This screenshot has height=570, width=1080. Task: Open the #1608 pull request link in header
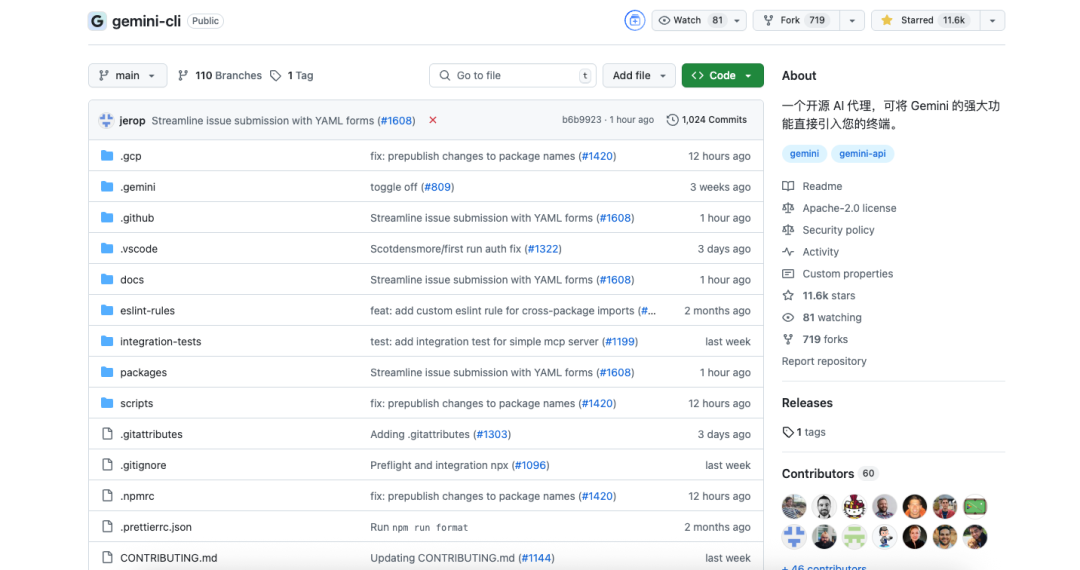tap(397, 120)
